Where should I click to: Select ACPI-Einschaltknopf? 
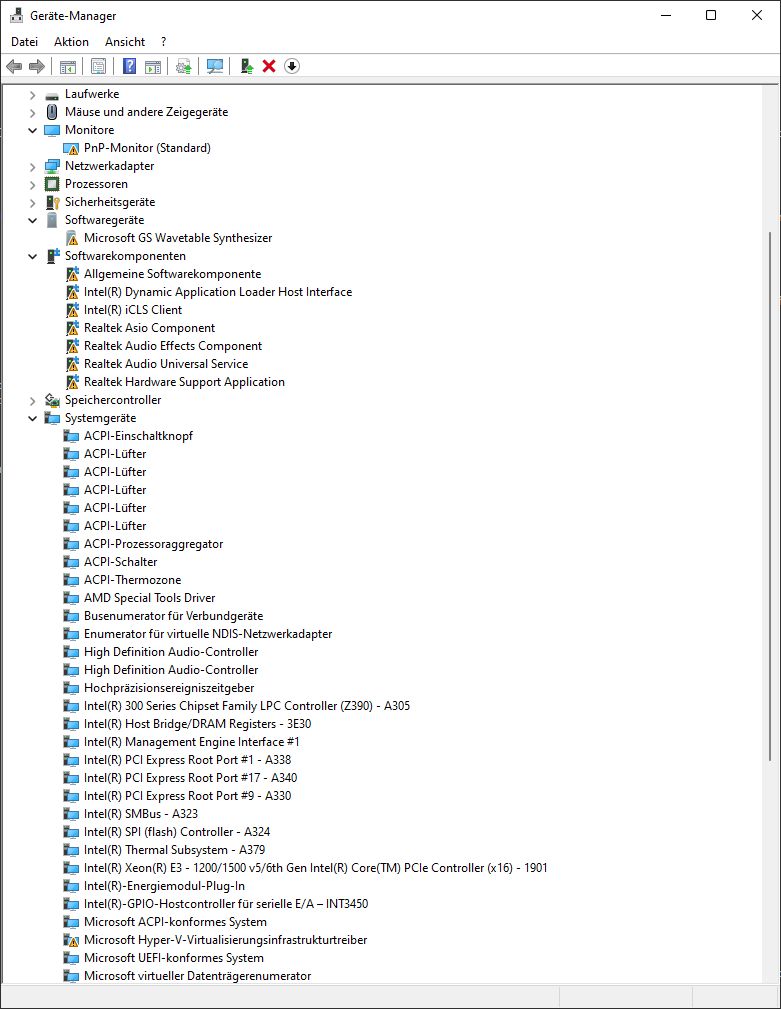click(138, 436)
